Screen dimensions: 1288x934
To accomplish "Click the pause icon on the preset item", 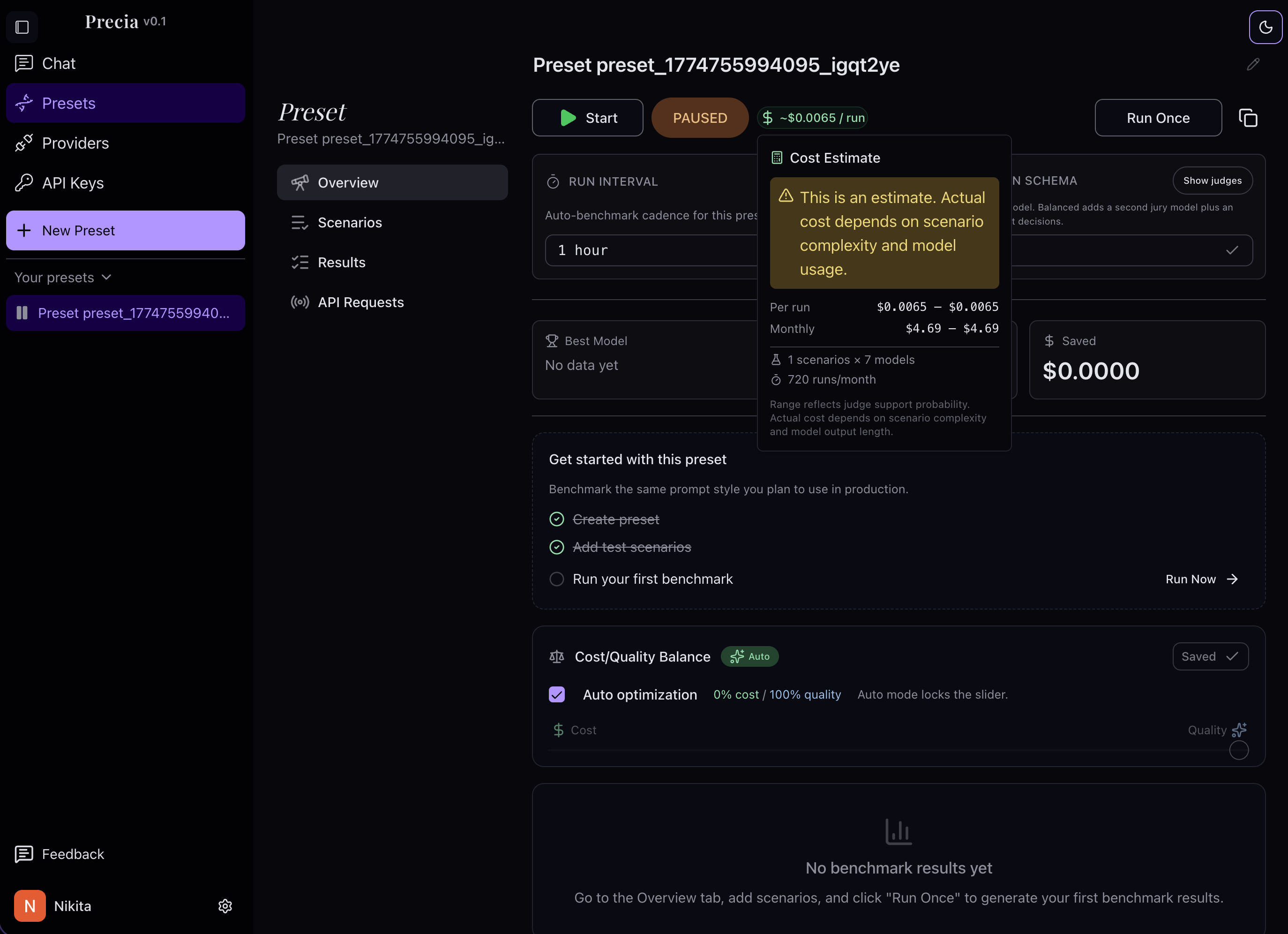I will [x=22, y=313].
